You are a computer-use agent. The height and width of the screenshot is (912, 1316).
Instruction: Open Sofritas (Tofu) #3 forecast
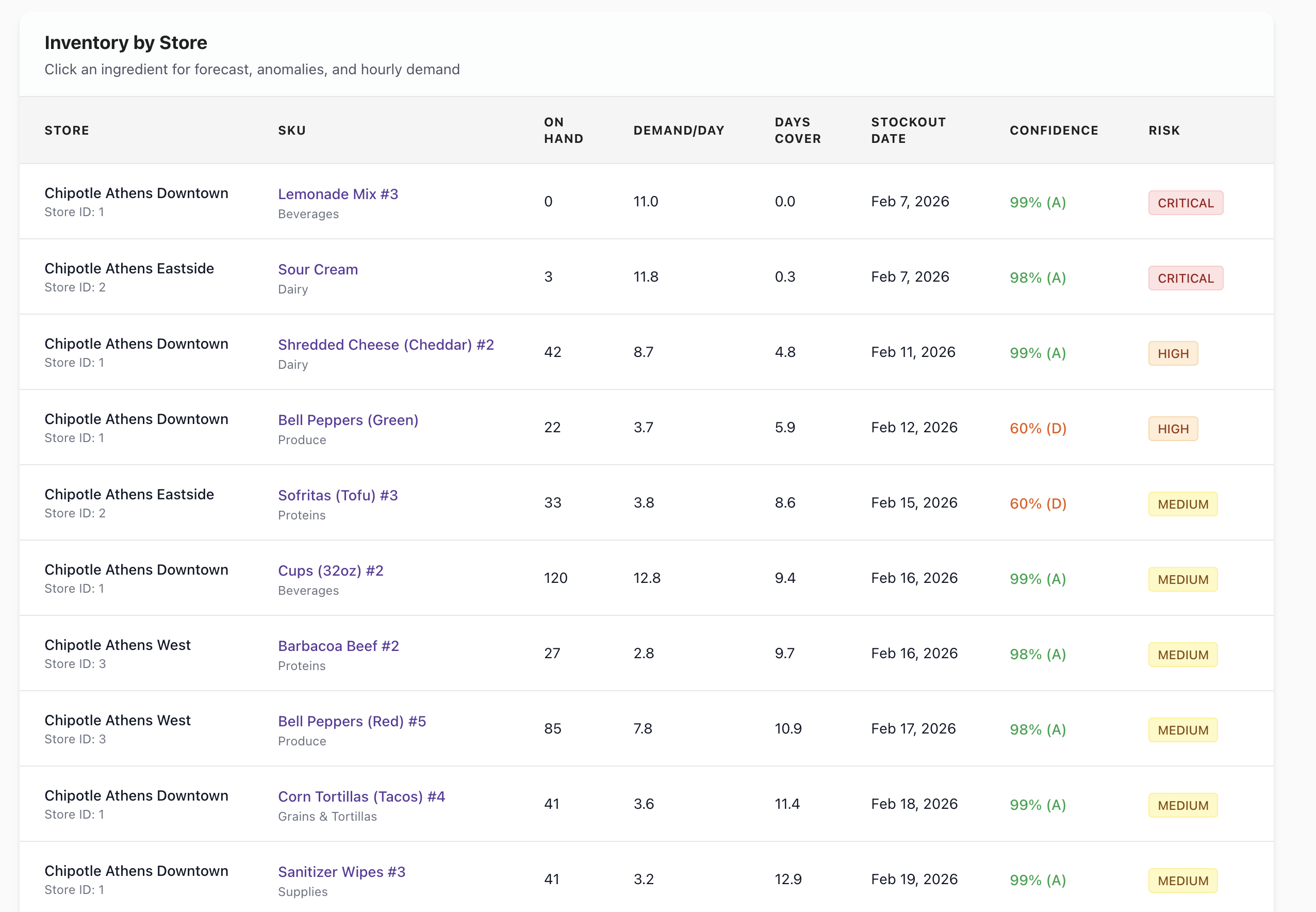point(338,495)
